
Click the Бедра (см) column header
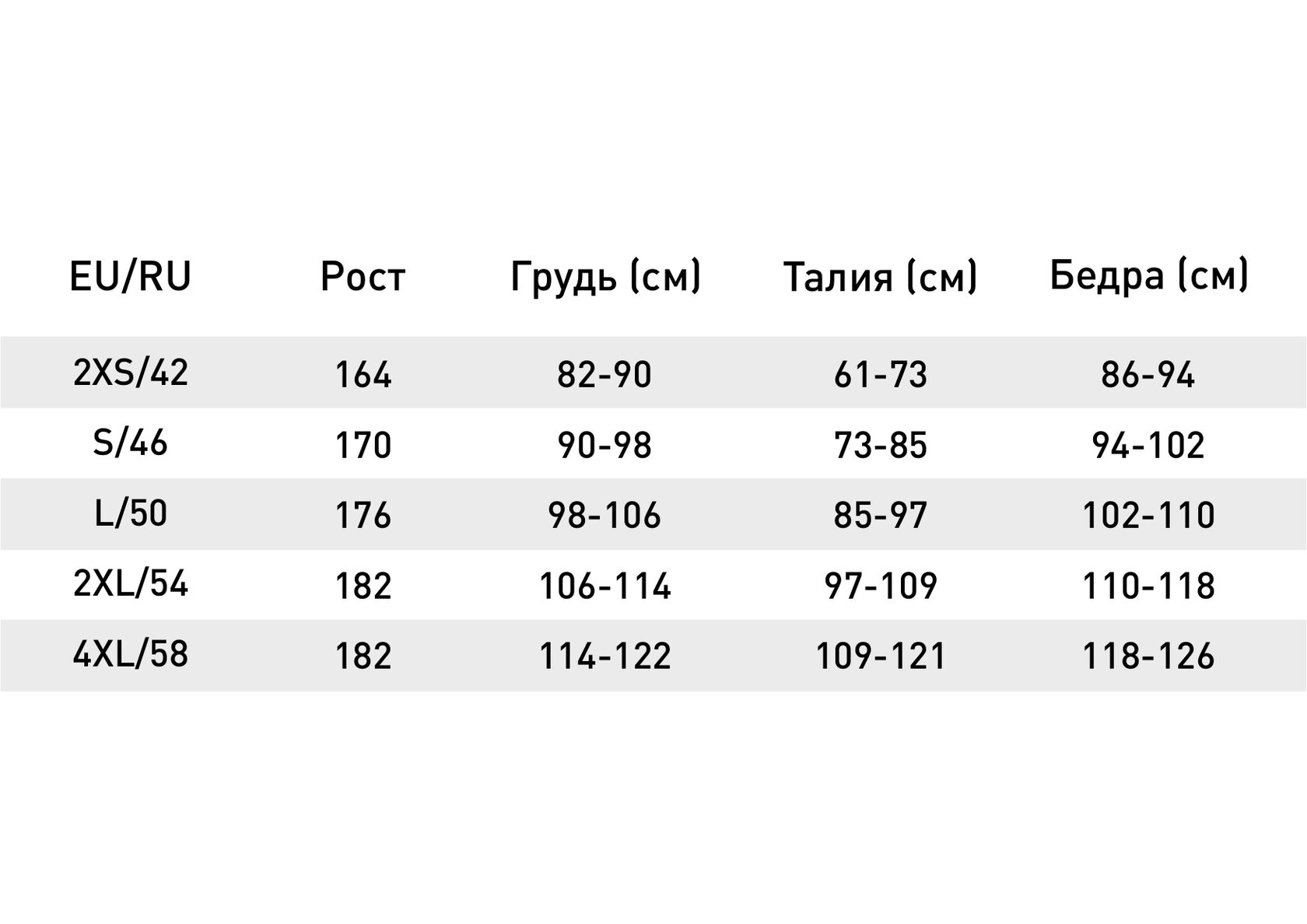pos(1148,275)
